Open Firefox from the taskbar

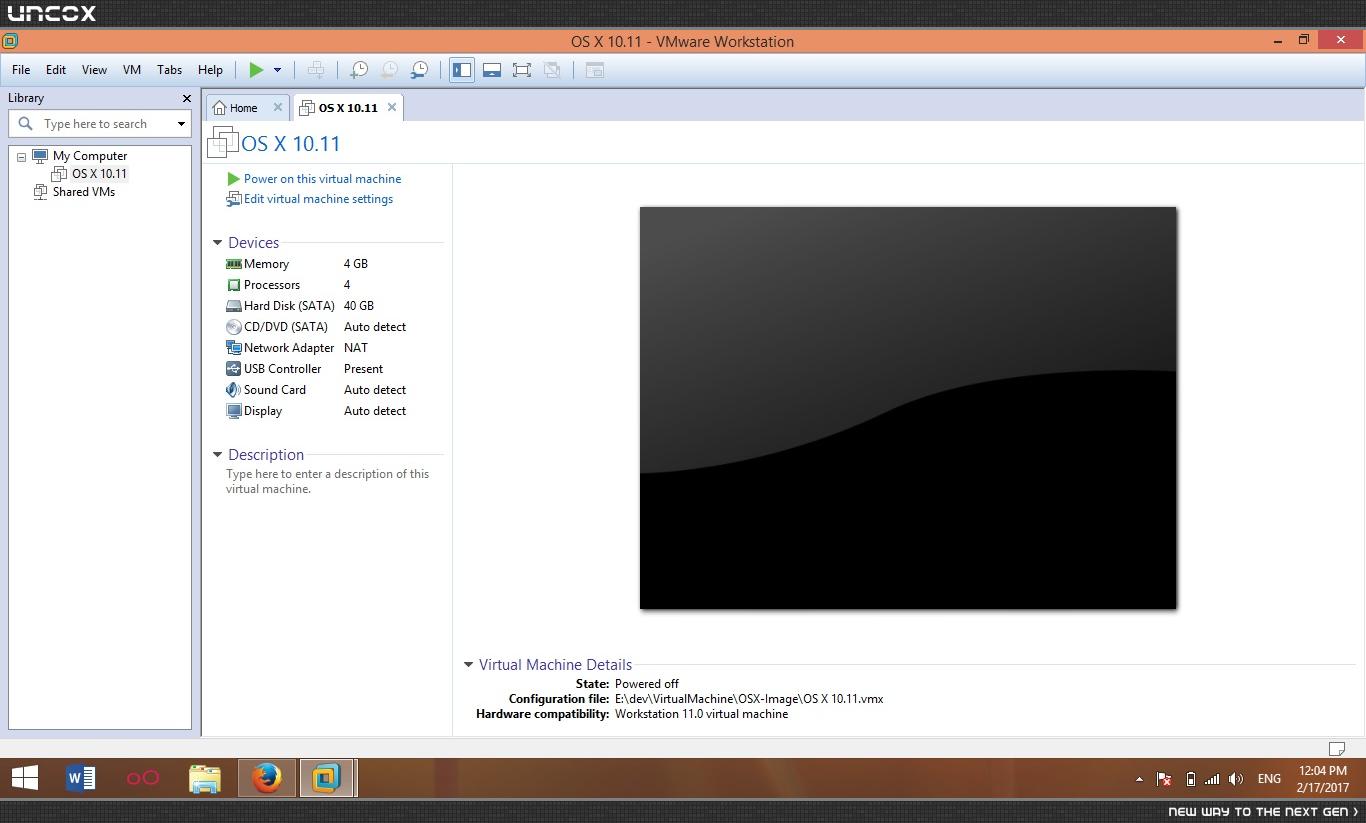tap(266, 778)
